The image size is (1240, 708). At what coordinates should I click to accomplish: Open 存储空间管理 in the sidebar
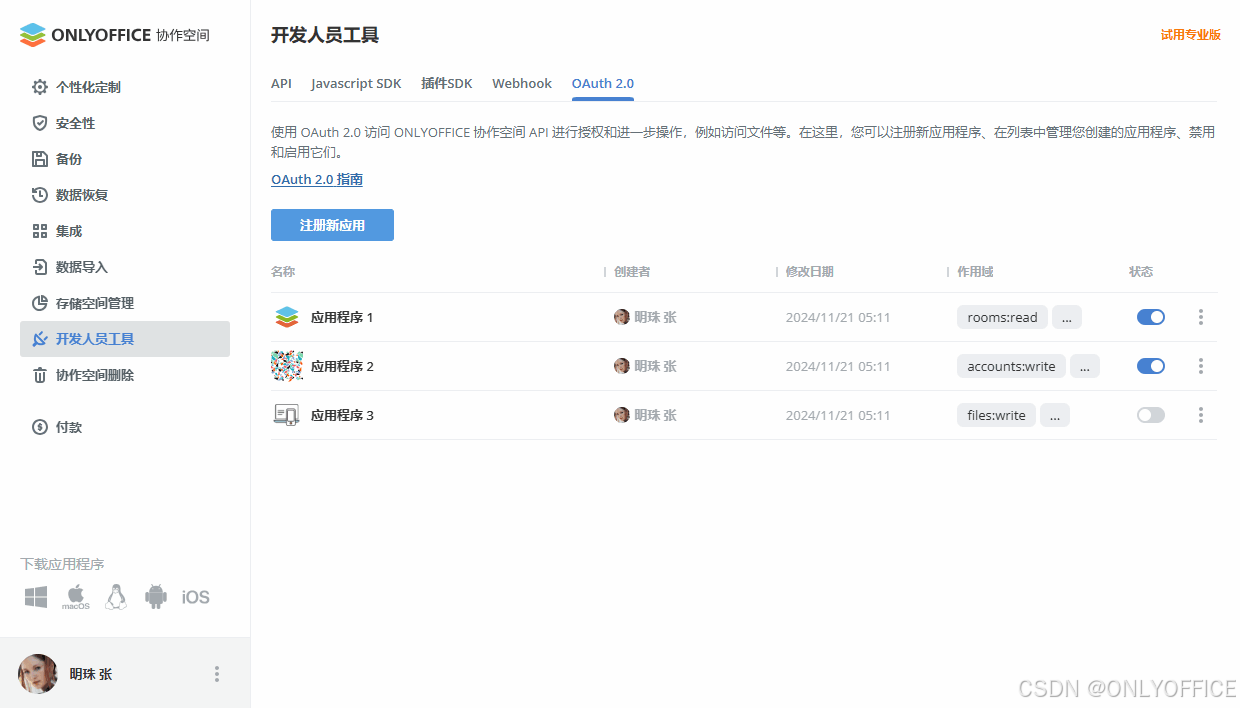(x=125, y=303)
